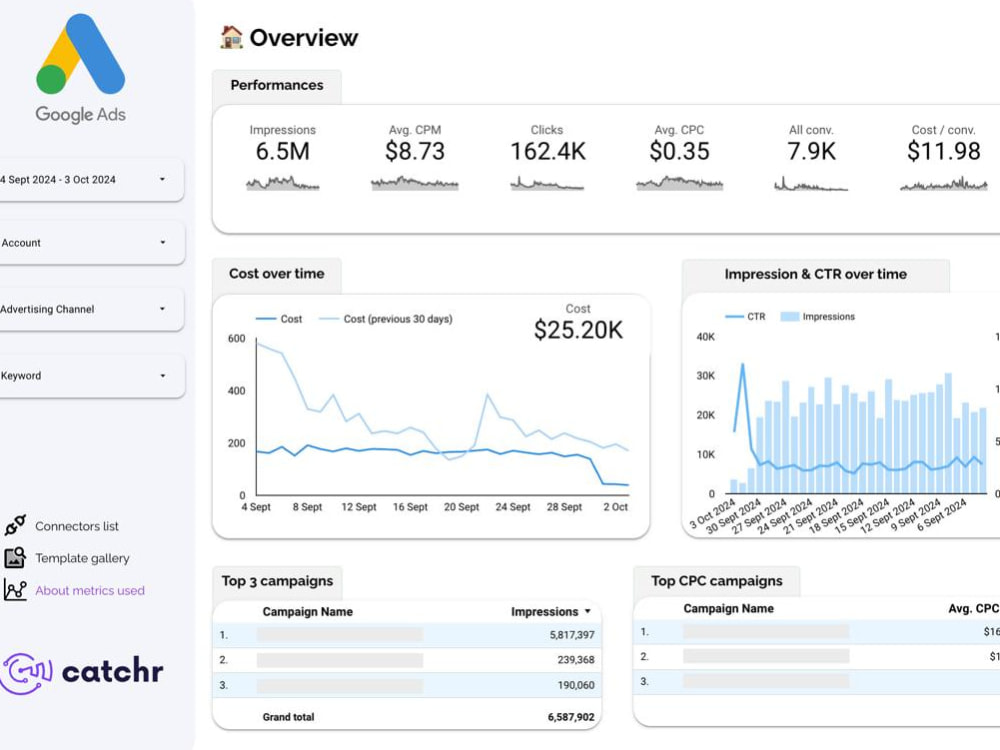1000x750 pixels.
Task: Click the Avg. CPC $0.35 value
Action: [679, 151]
